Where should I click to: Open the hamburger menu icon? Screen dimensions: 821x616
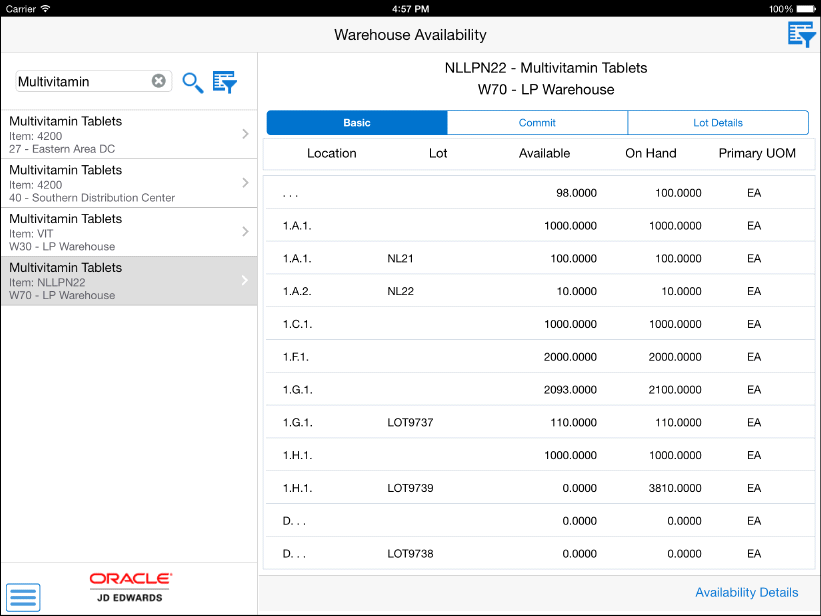(23, 597)
